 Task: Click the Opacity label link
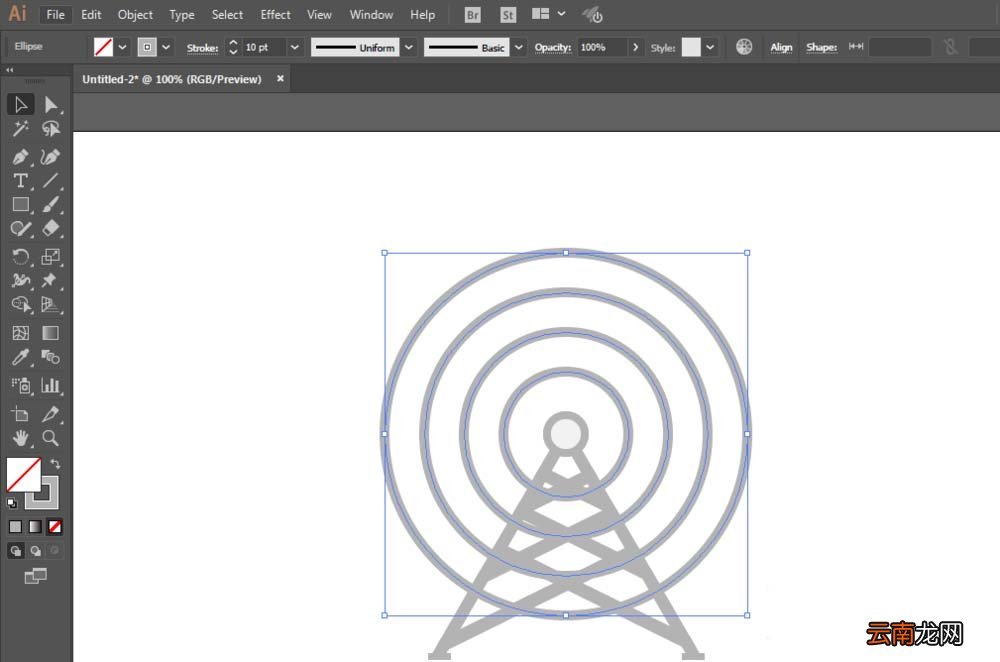coord(552,47)
